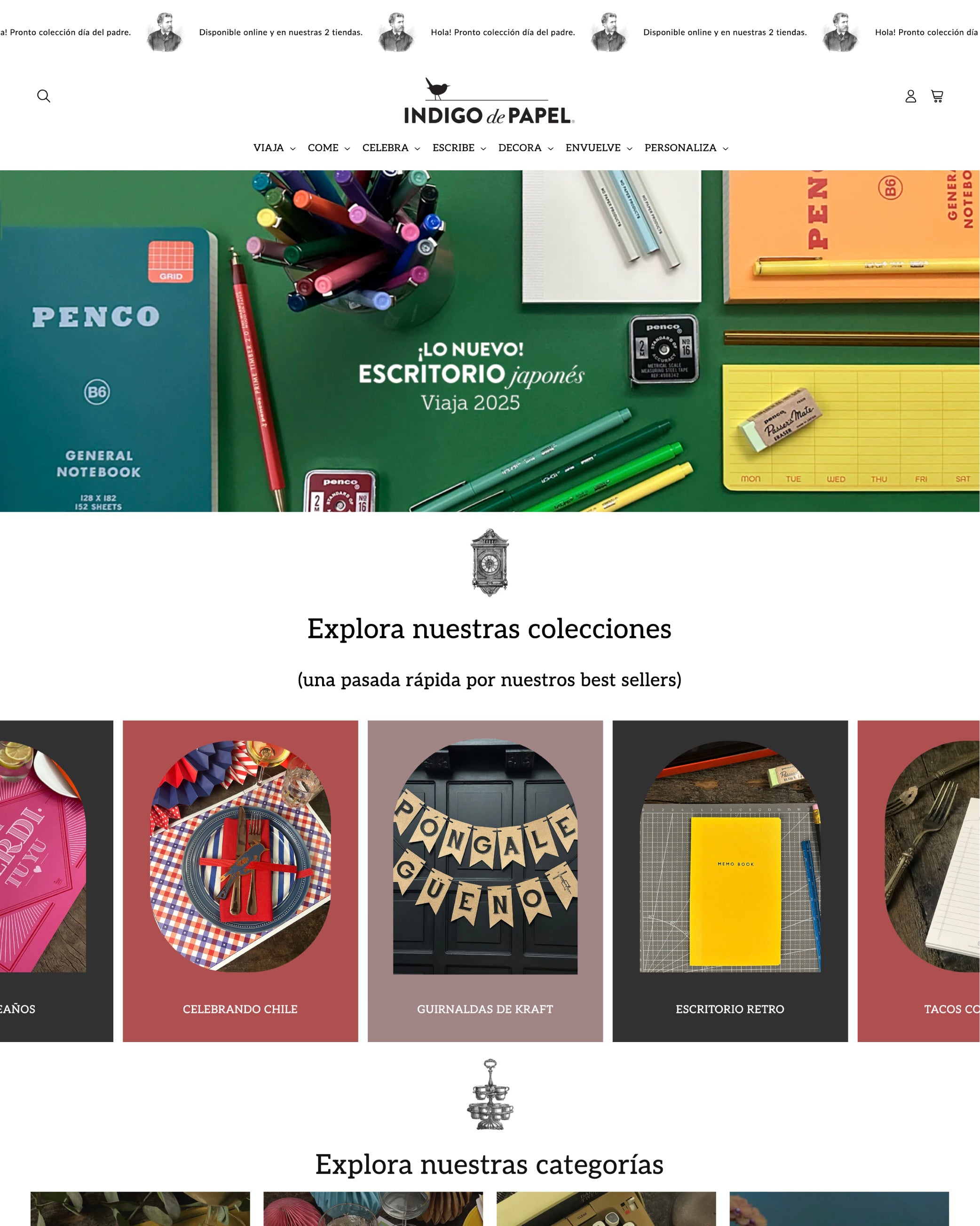Click the Indigo de Papel bird logo
The image size is (980, 1226).
490,101
